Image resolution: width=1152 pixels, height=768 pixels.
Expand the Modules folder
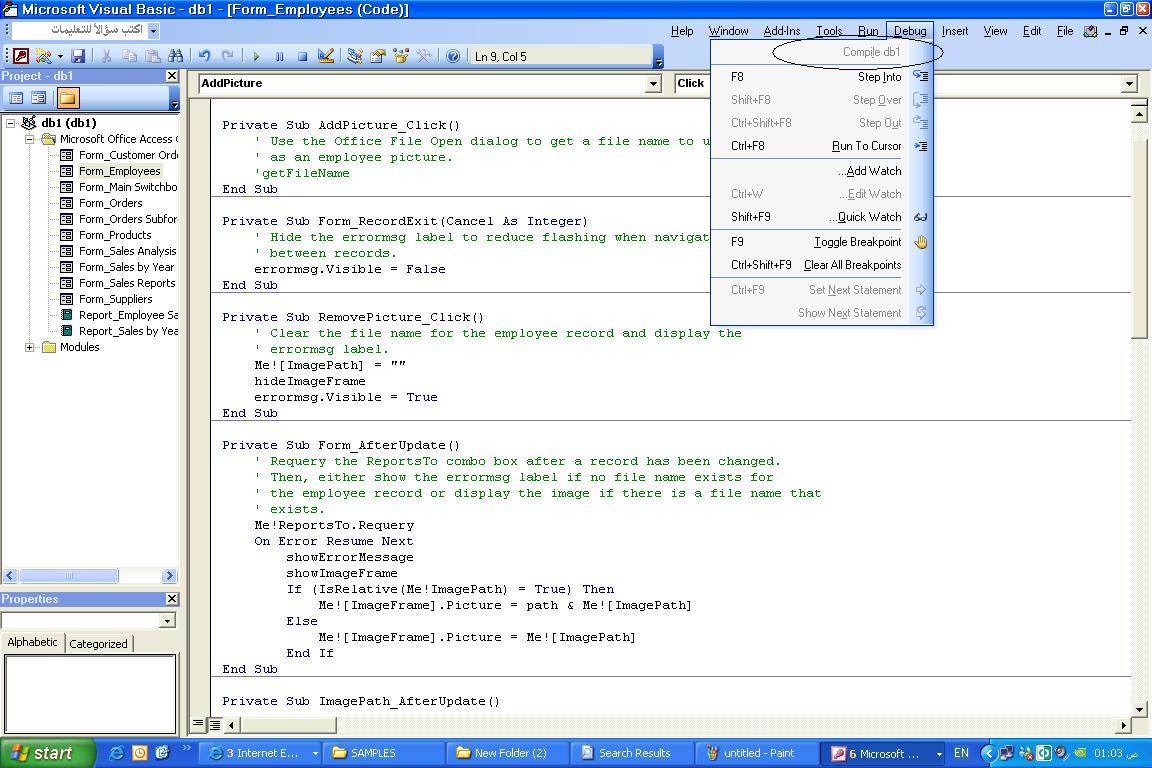pos(29,347)
